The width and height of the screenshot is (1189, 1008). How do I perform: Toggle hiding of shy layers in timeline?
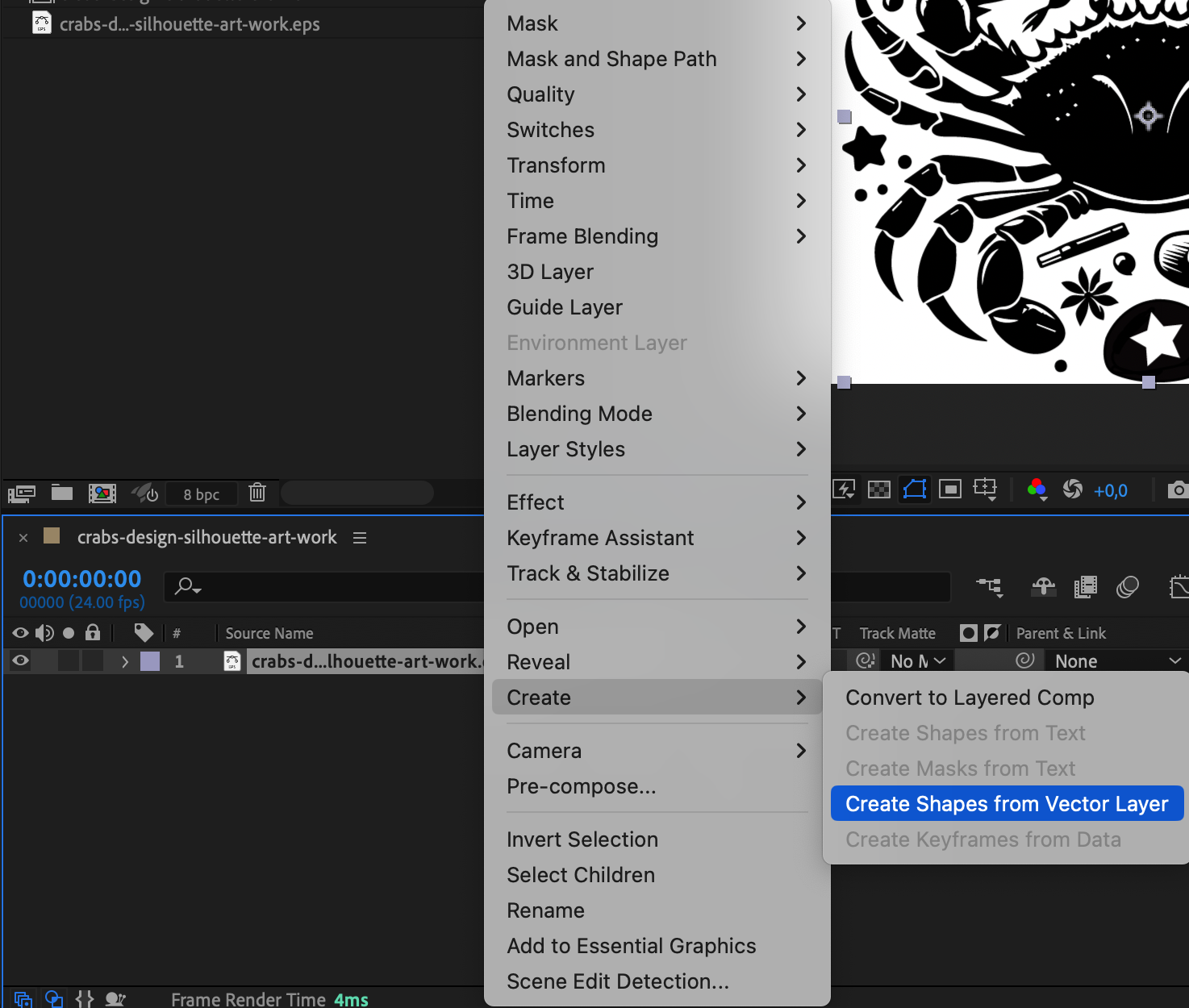[x=1044, y=587]
